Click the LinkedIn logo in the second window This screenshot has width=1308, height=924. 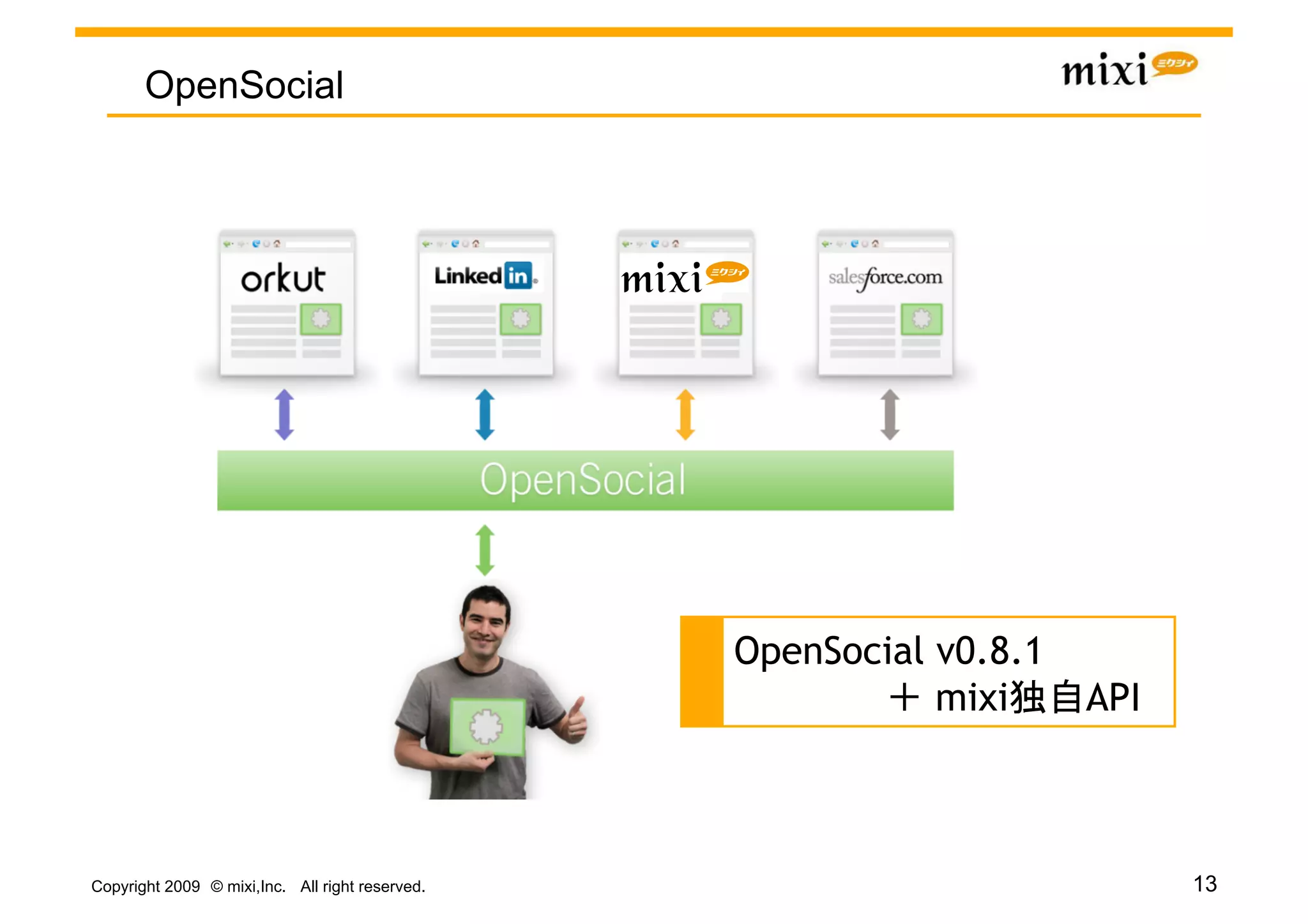tap(485, 276)
